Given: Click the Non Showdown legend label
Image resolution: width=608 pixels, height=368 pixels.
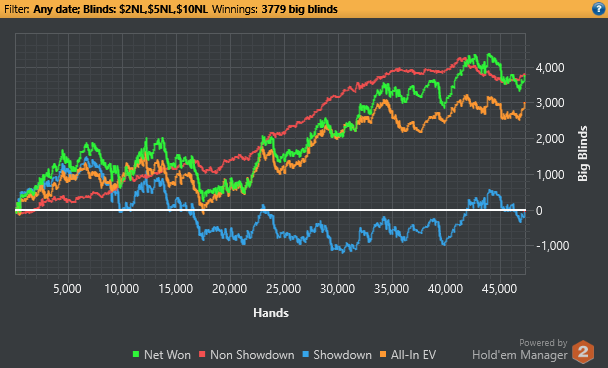Looking at the screenshot, I should click(252, 354).
